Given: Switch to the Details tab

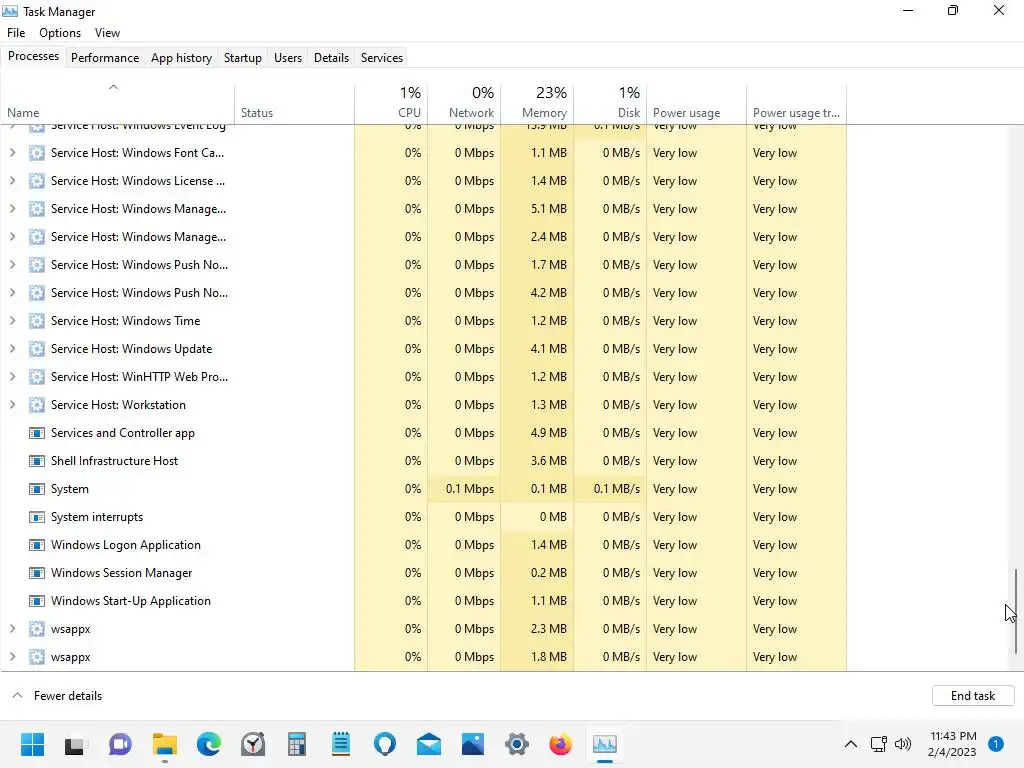Looking at the screenshot, I should pos(331,57).
